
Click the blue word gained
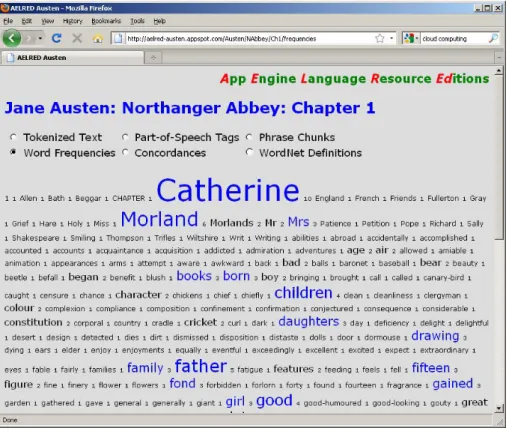[452, 384]
